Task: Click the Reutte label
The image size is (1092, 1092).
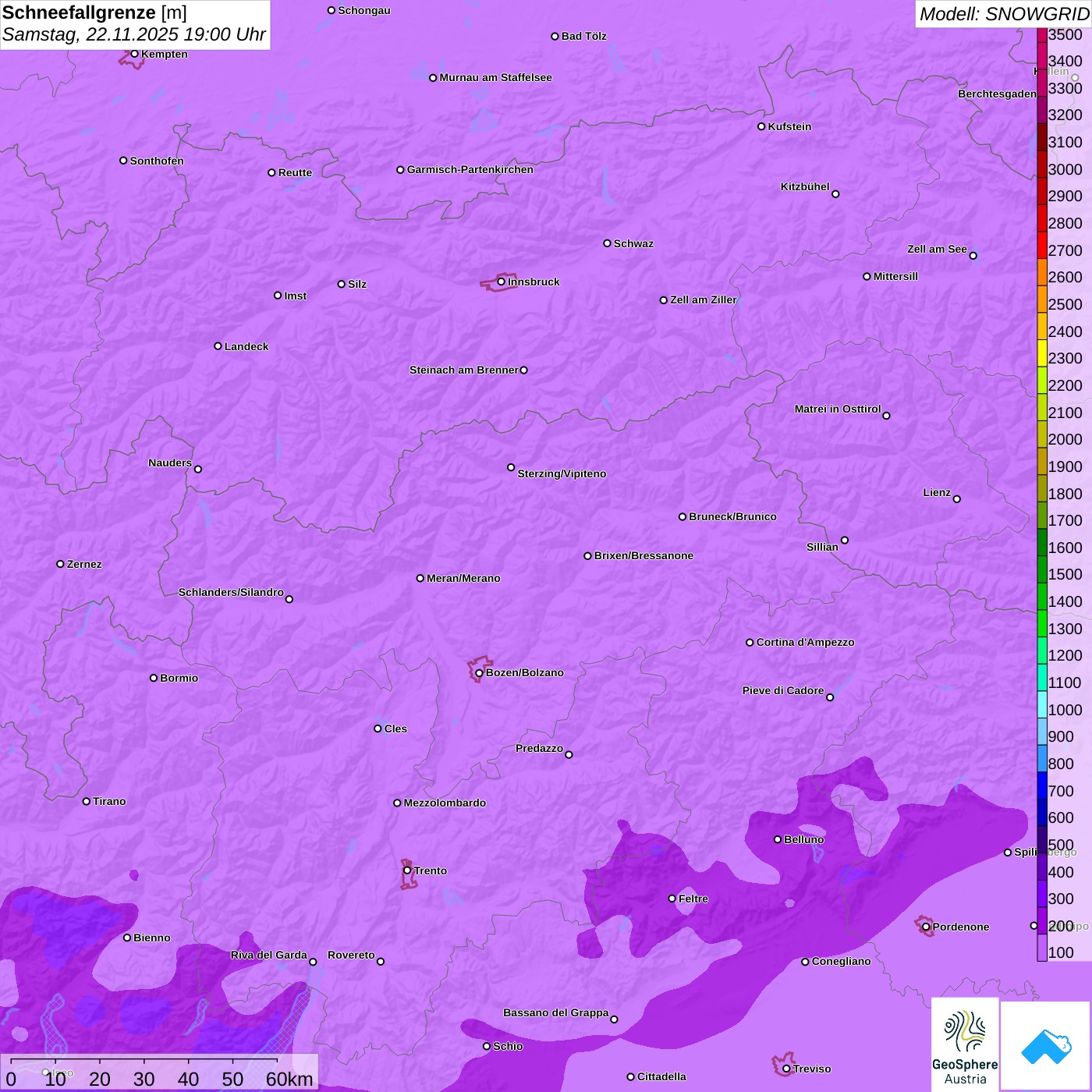Action: point(295,172)
